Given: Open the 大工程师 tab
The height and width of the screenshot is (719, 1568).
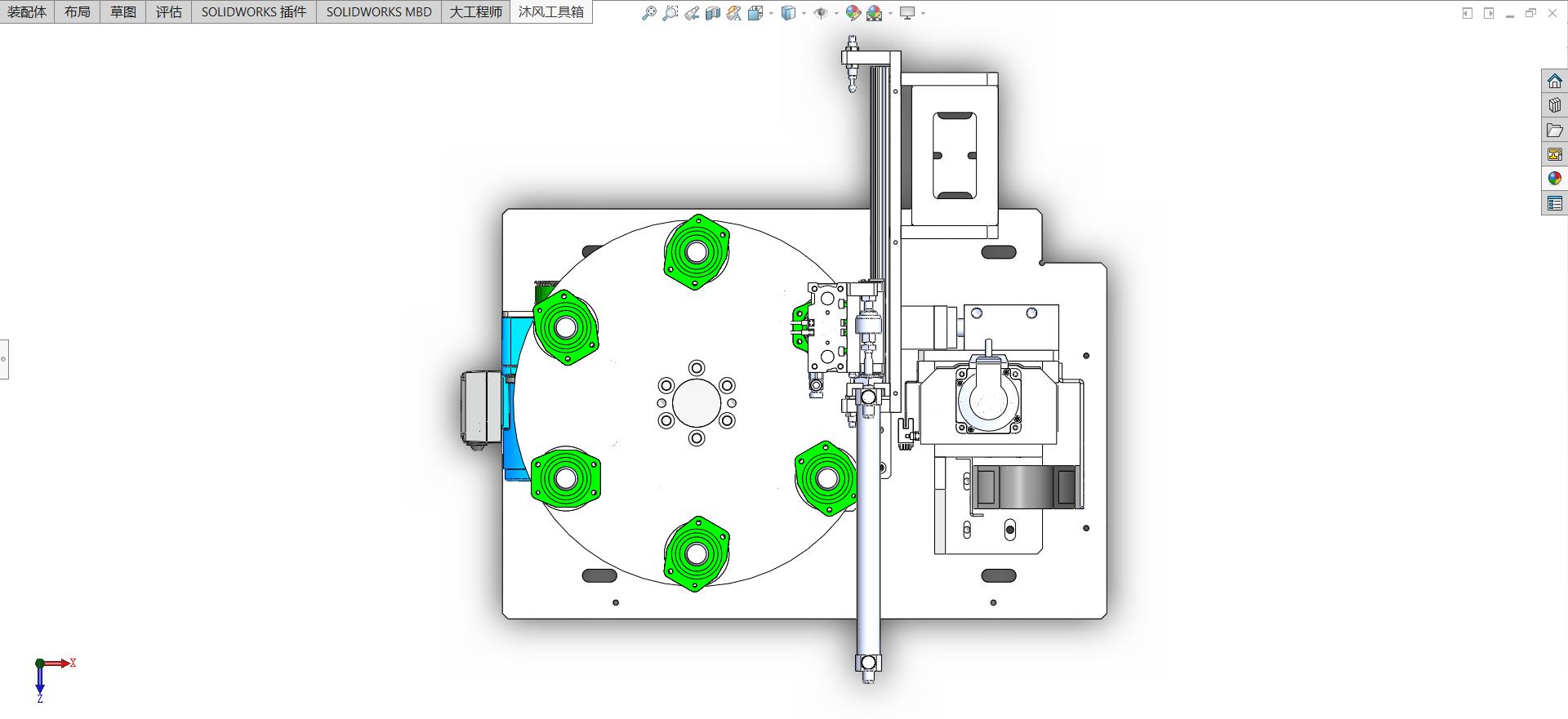Looking at the screenshot, I should pyautogui.click(x=476, y=11).
